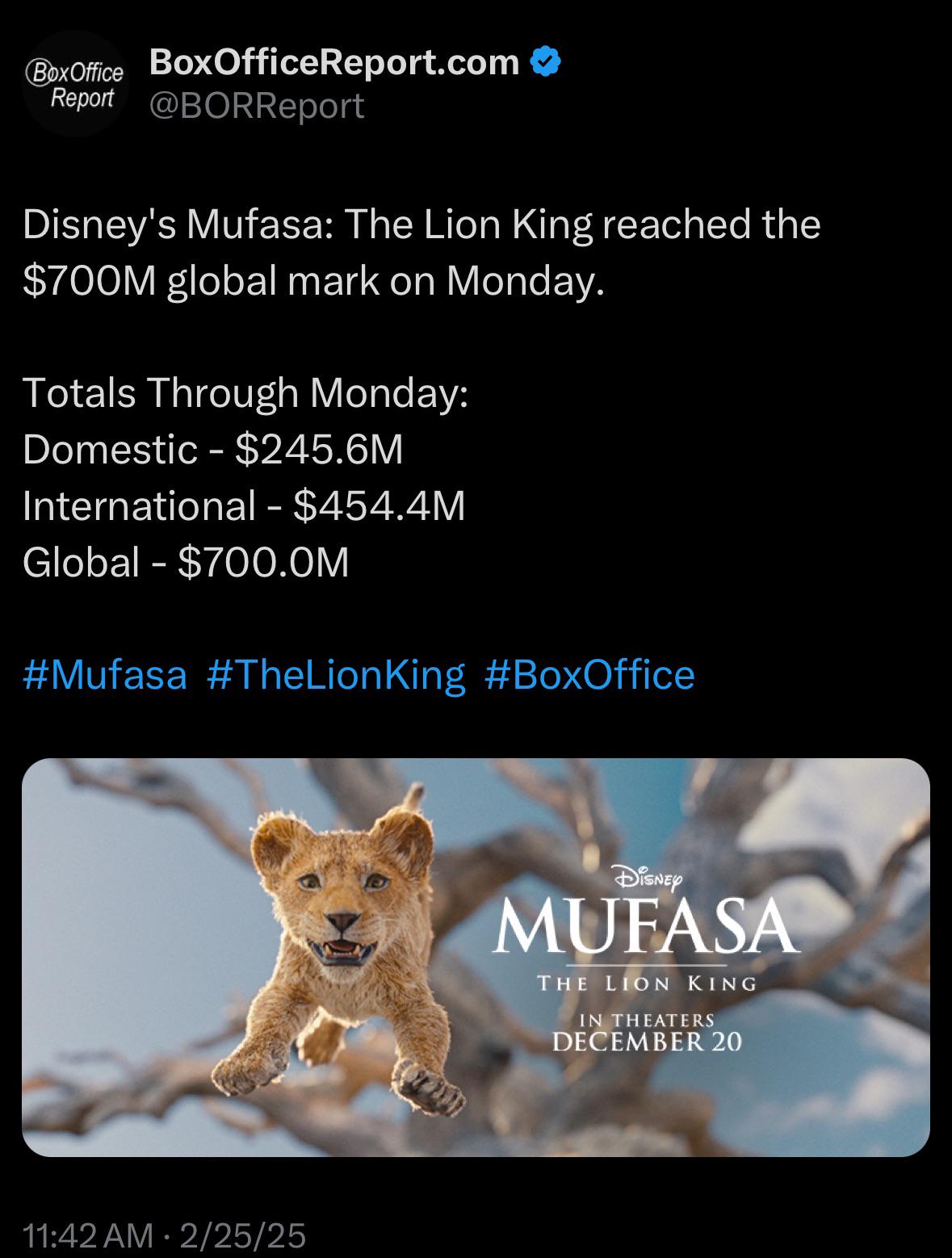
Task: Click the "Totals Through Monday:" line
Action: 245,393
